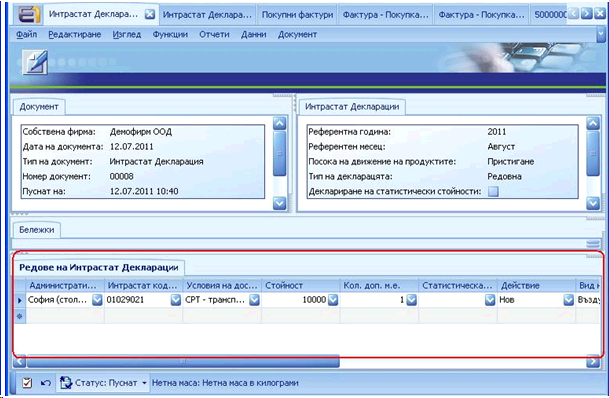Open the Функции menu
609x398 pixels.
click(170, 35)
